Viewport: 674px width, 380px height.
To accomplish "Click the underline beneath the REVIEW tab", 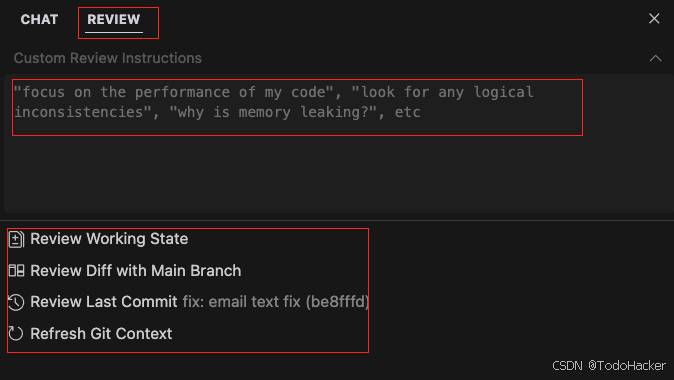I will 113,32.
